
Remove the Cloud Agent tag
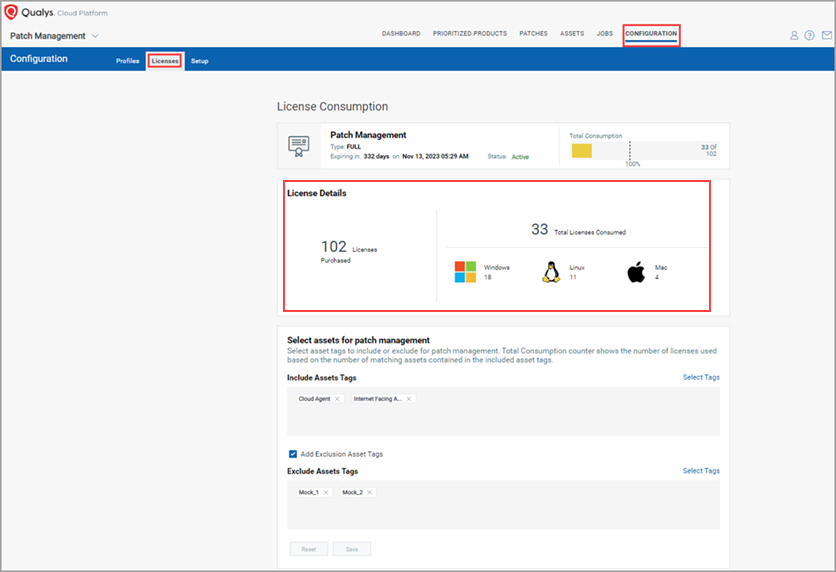click(x=337, y=399)
